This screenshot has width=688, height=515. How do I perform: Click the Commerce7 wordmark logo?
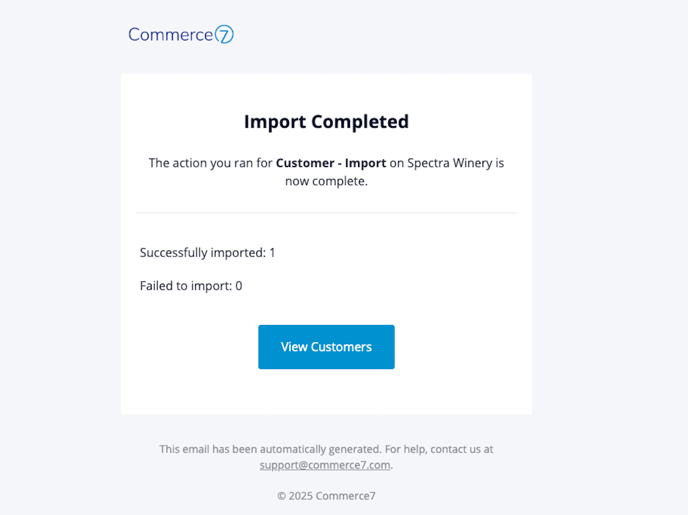(x=181, y=35)
